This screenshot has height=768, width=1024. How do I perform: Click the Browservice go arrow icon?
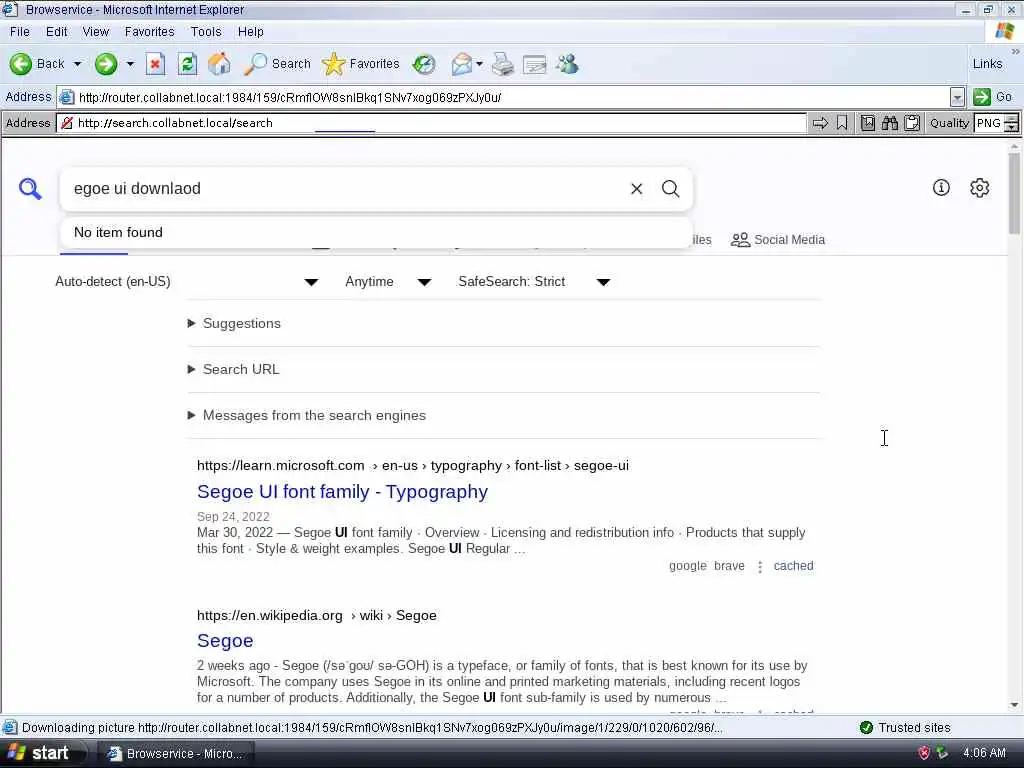[x=820, y=123]
